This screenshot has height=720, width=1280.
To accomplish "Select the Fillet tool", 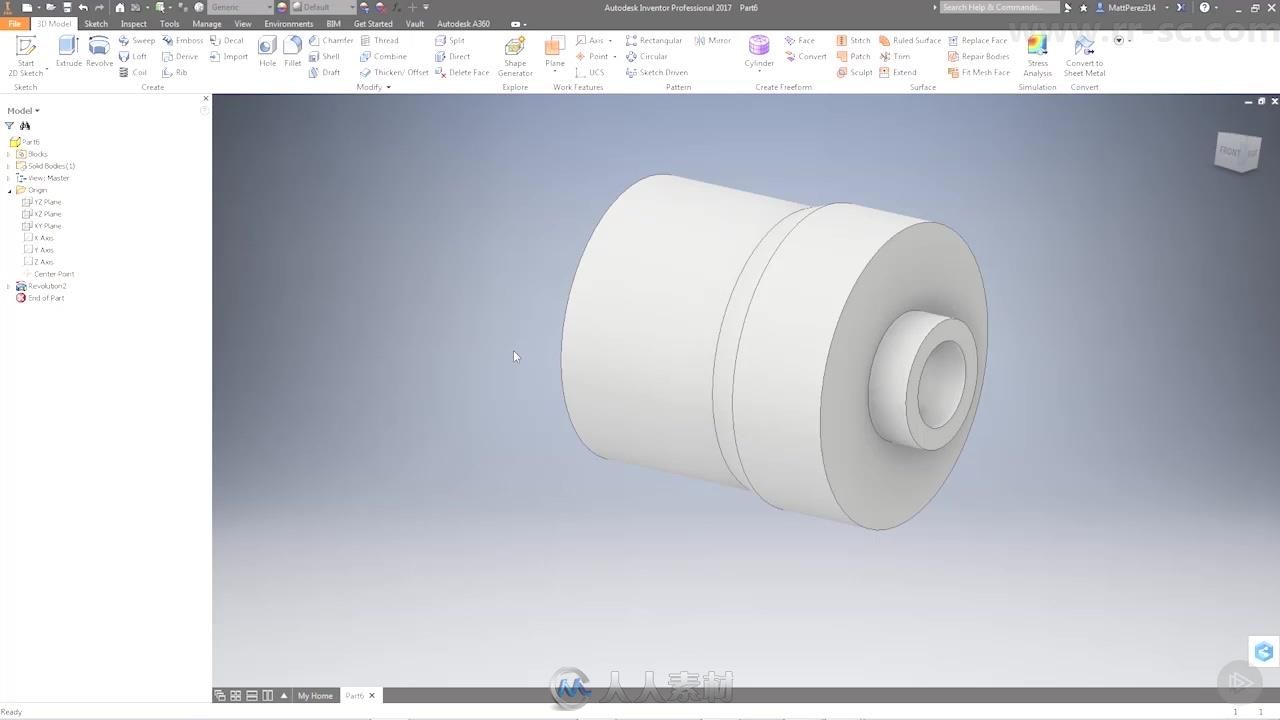I will (x=292, y=52).
